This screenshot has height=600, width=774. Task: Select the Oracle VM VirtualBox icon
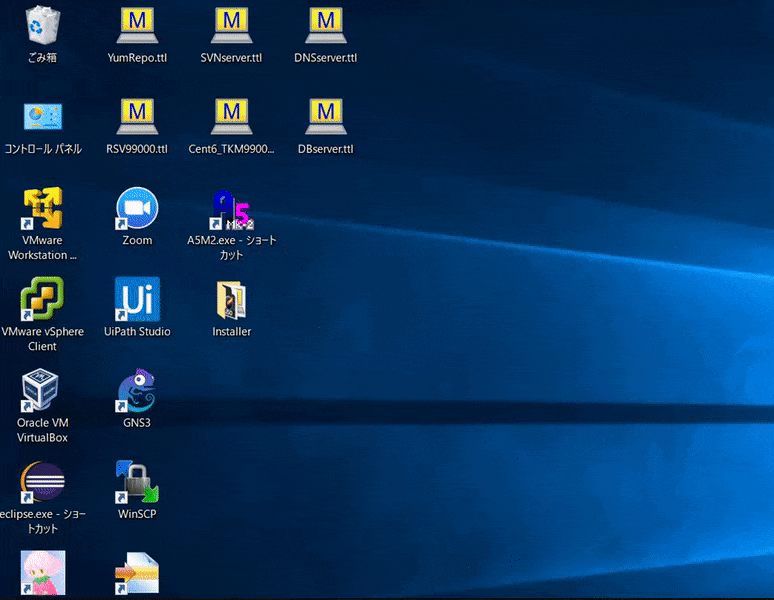(40, 390)
